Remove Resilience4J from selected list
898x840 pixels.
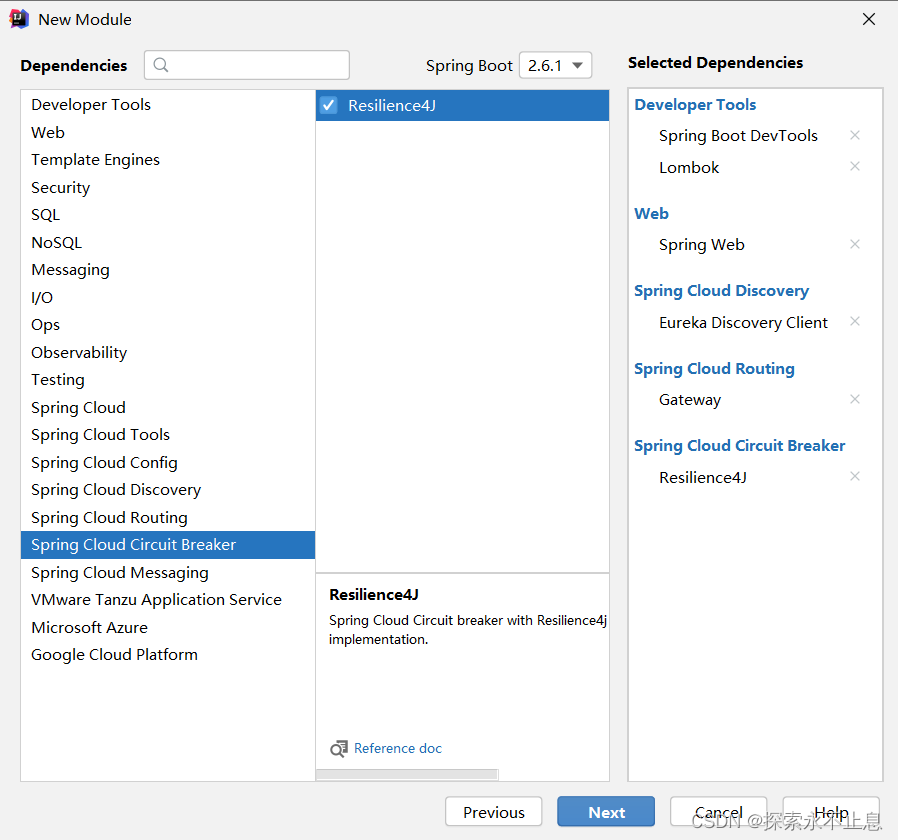(x=854, y=477)
